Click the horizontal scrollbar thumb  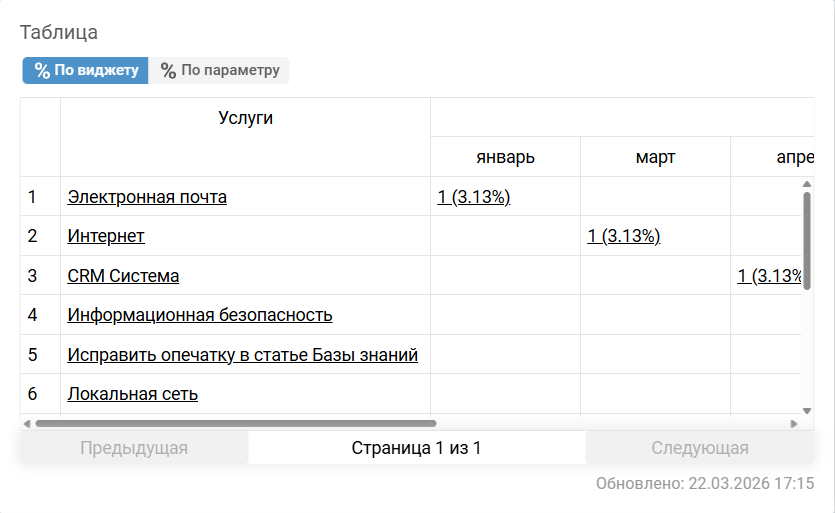click(x=235, y=424)
